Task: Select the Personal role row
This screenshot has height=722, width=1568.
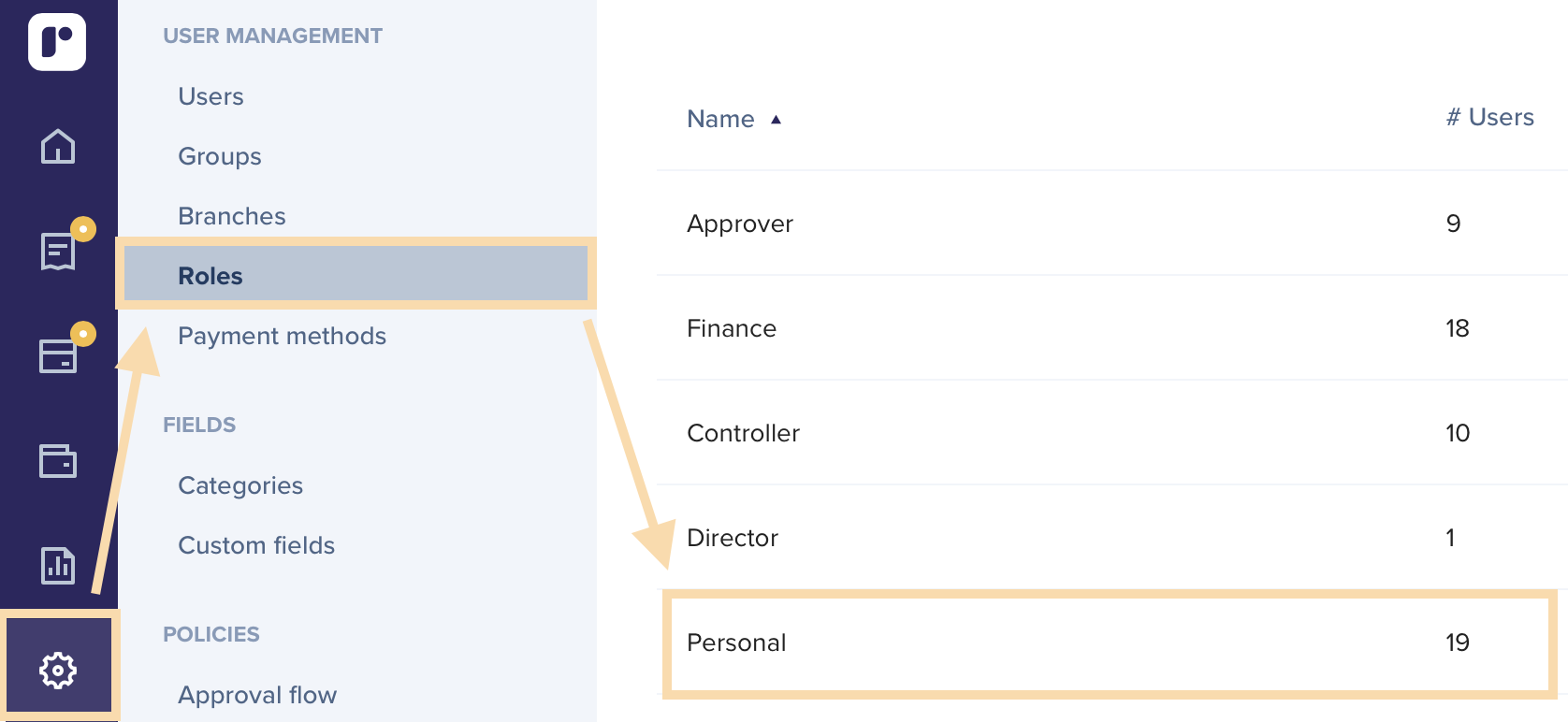Action: pos(1111,643)
